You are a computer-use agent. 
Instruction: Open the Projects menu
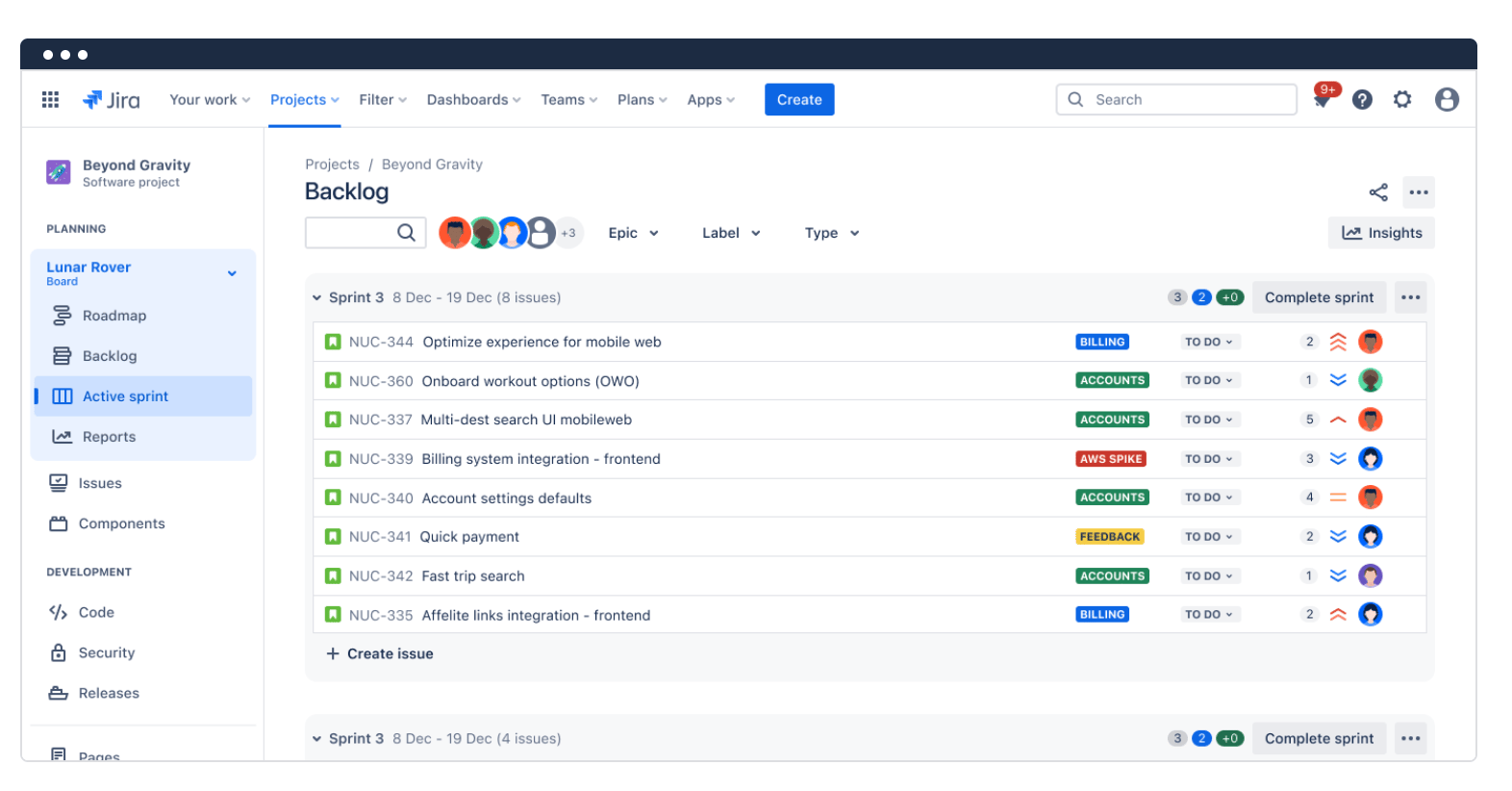pyautogui.click(x=304, y=99)
